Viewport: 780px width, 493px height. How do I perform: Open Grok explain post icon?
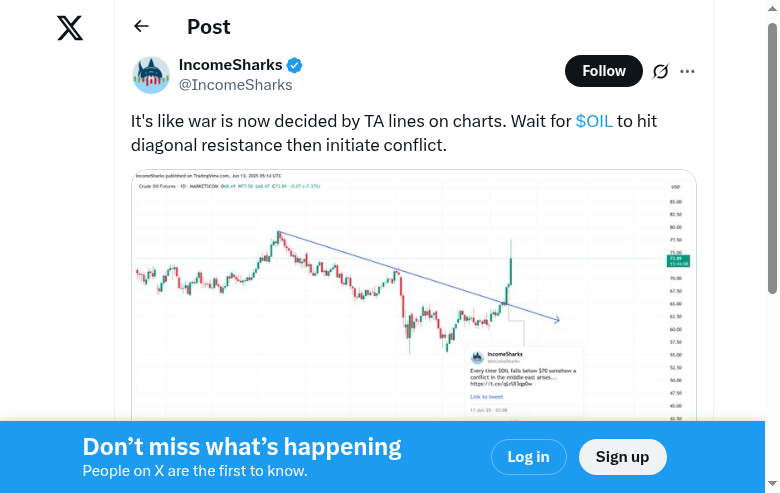(x=660, y=71)
